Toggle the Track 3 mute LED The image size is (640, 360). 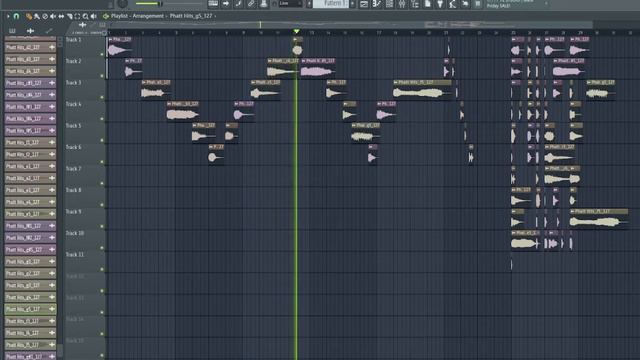[102, 97]
